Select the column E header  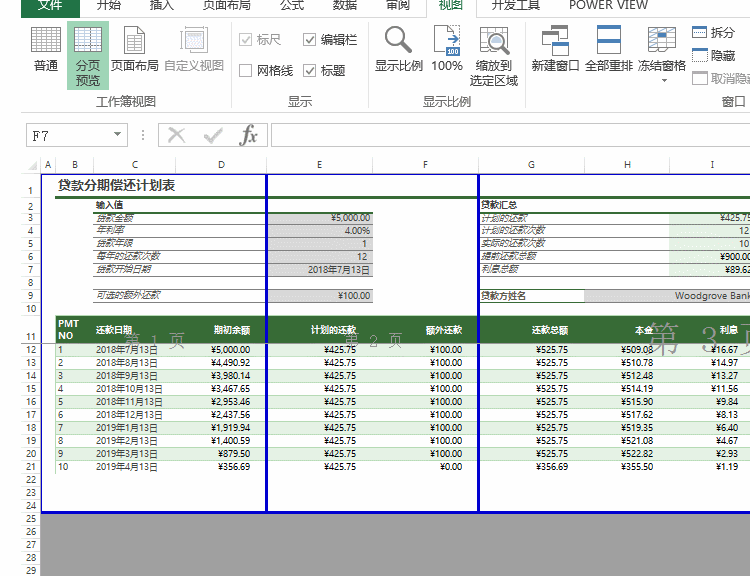point(319,165)
